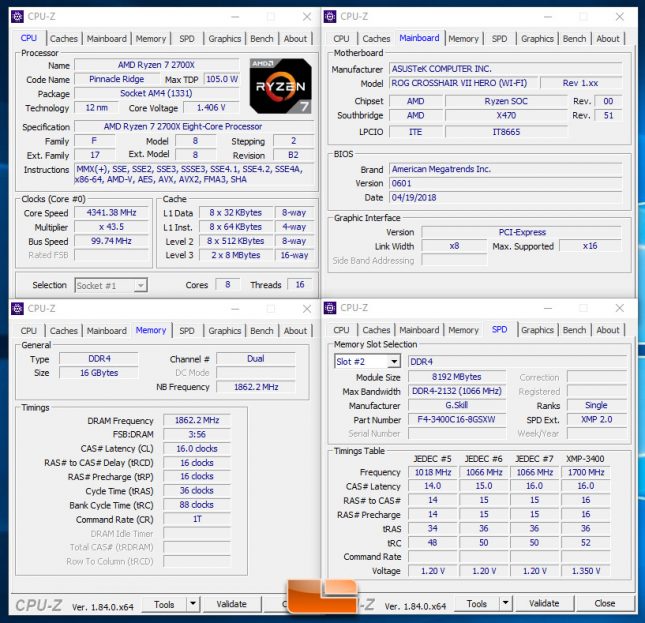
Task: Select Graphics tab in Mainboard window
Action: click(537, 39)
